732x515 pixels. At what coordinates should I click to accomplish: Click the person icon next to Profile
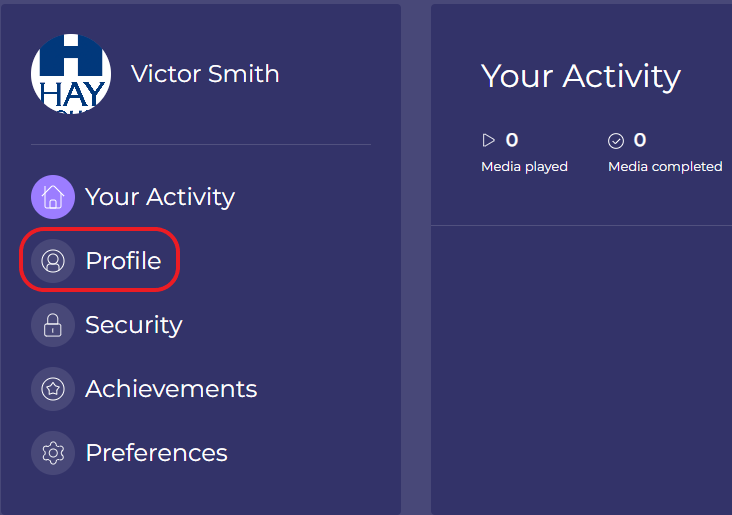(x=53, y=261)
